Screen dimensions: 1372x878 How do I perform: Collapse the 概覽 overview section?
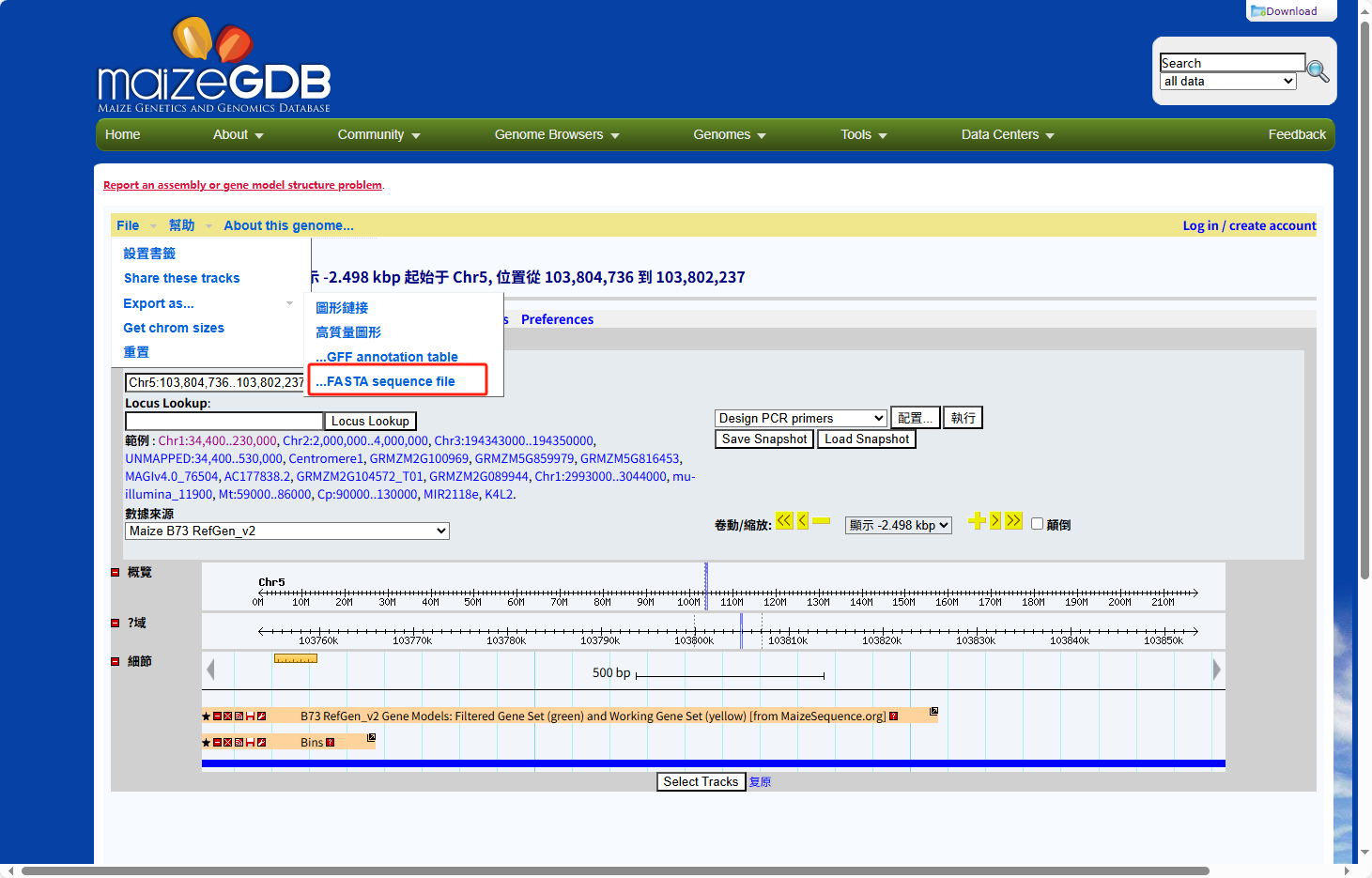[x=116, y=573]
